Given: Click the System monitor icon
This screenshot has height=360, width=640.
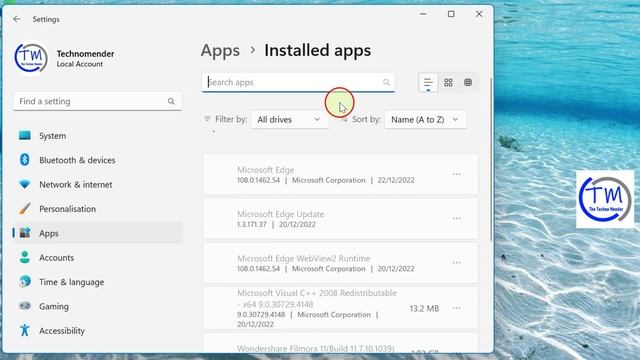Looking at the screenshot, I should point(24,136).
